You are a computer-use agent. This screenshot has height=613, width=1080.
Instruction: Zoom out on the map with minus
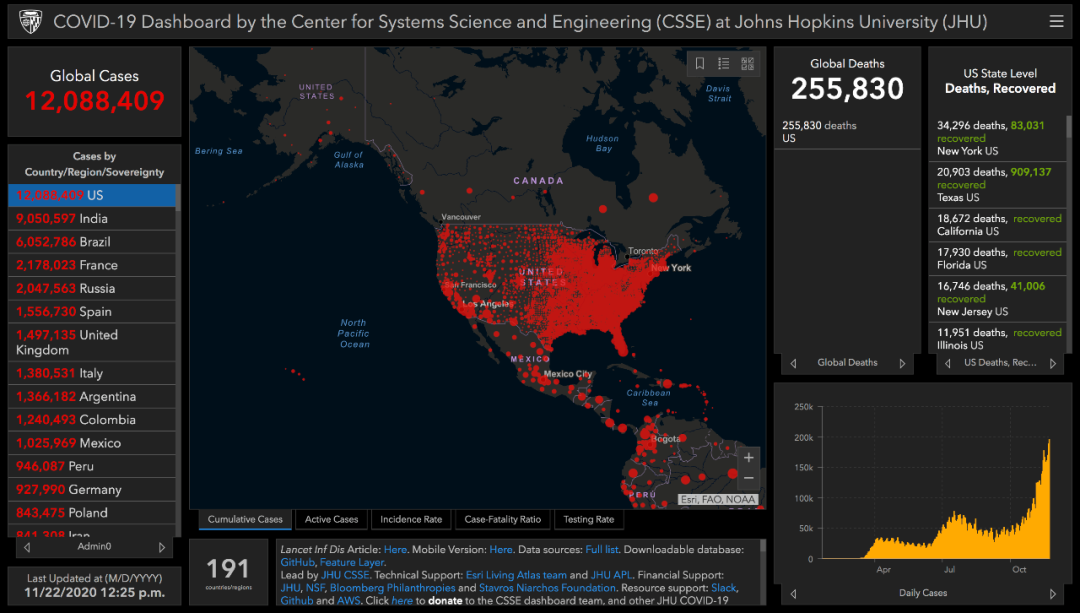coord(749,478)
